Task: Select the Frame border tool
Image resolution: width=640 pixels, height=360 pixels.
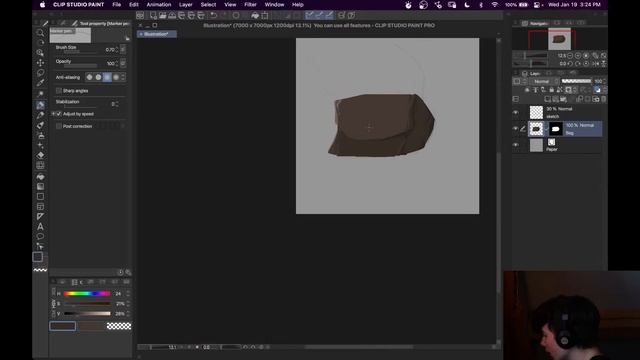Action: coord(40,207)
